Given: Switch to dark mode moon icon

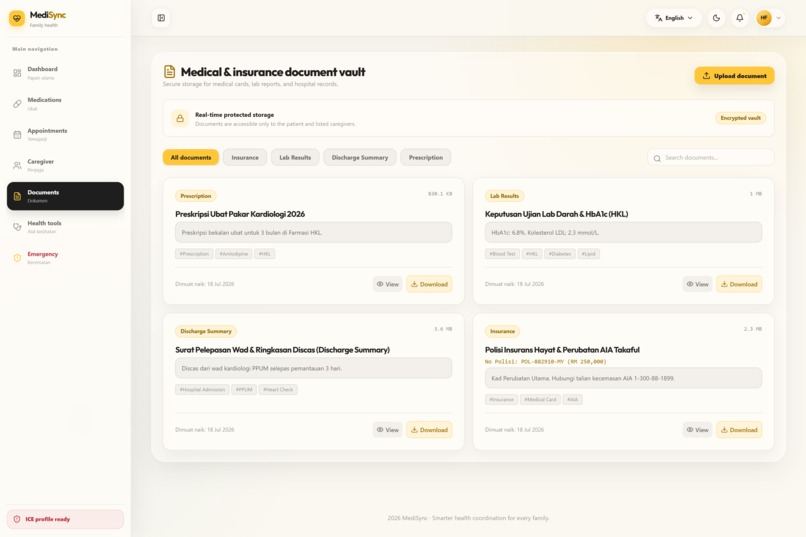Looking at the screenshot, I should pyautogui.click(x=716, y=18).
